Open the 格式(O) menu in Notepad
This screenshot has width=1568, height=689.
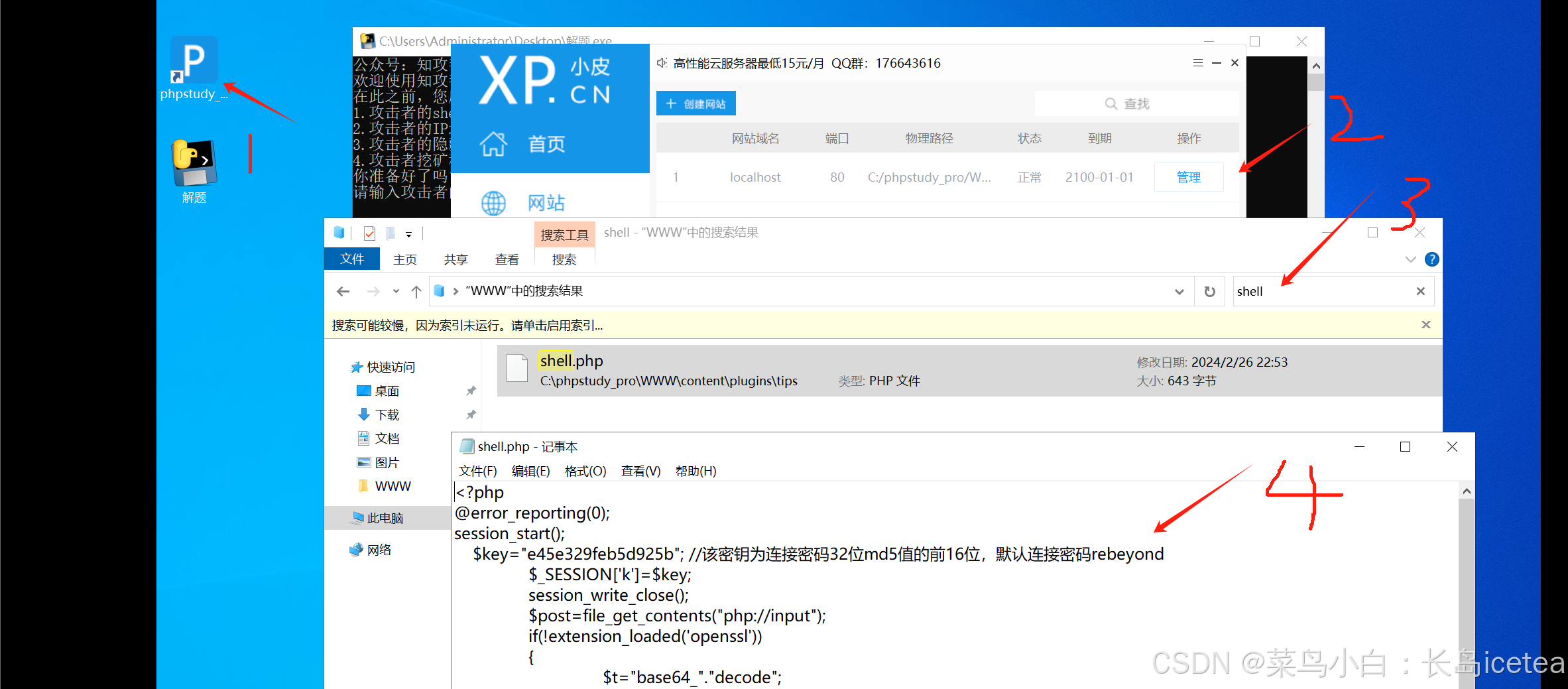tap(585, 471)
